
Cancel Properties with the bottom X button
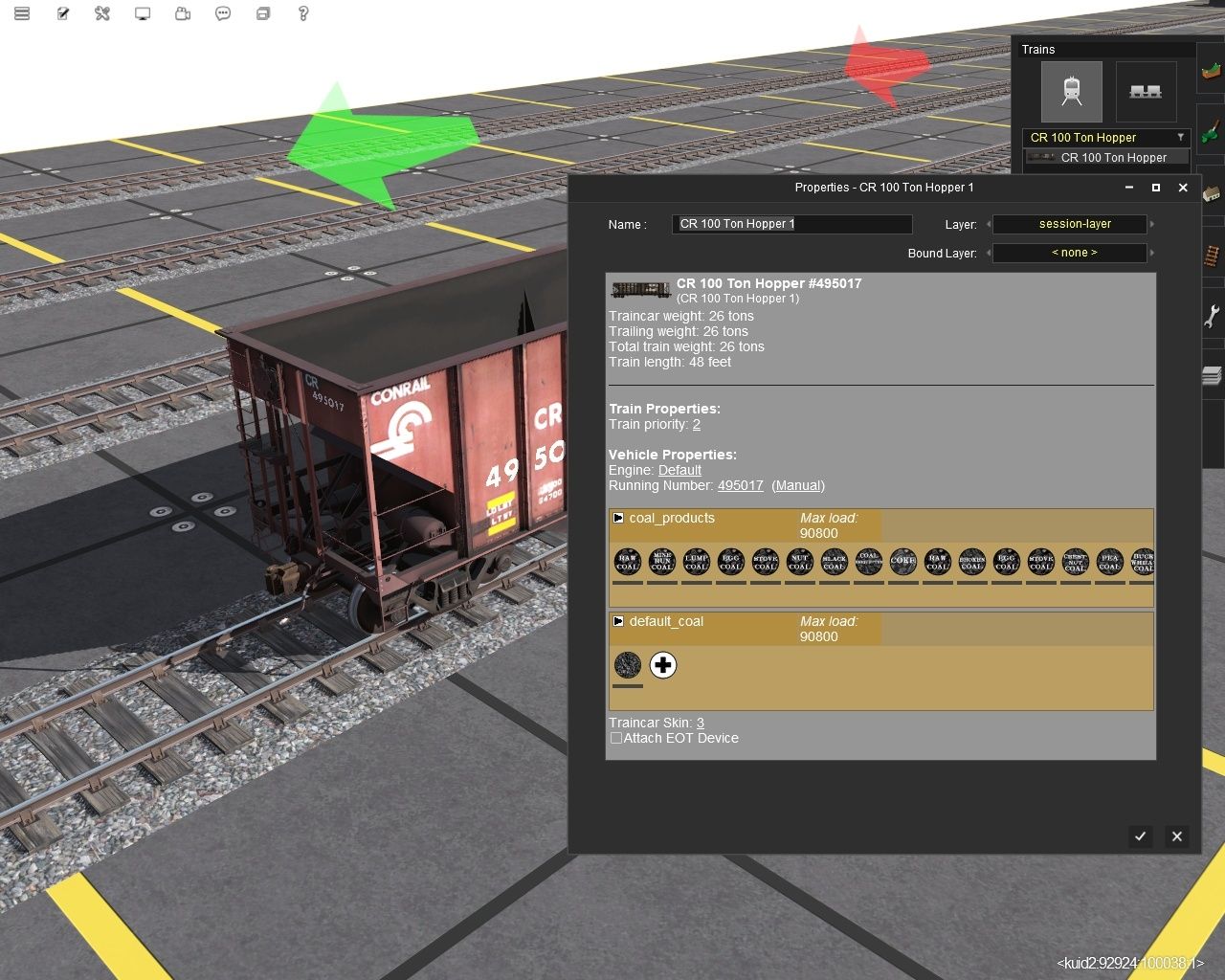coord(1177,836)
